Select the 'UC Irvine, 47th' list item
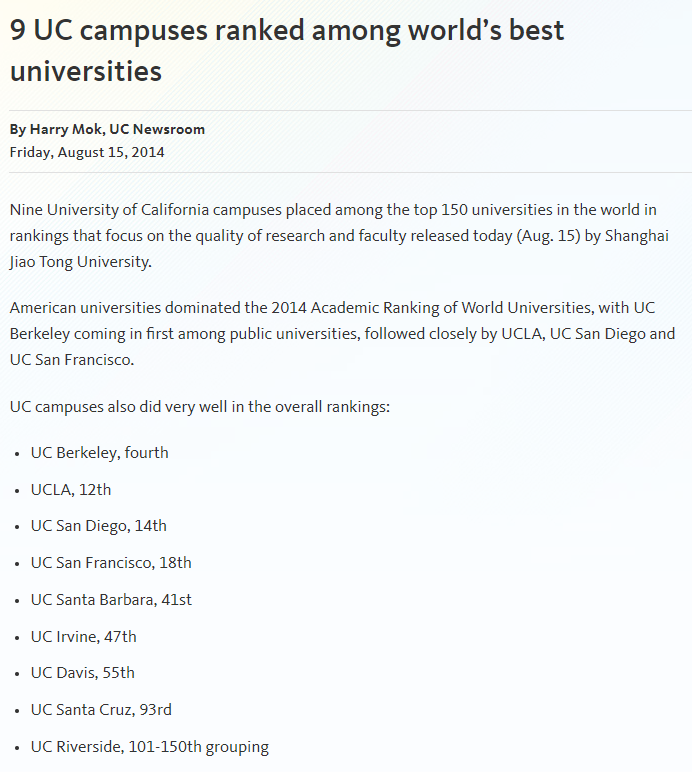The width and height of the screenshot is (692, 772). 83,636
